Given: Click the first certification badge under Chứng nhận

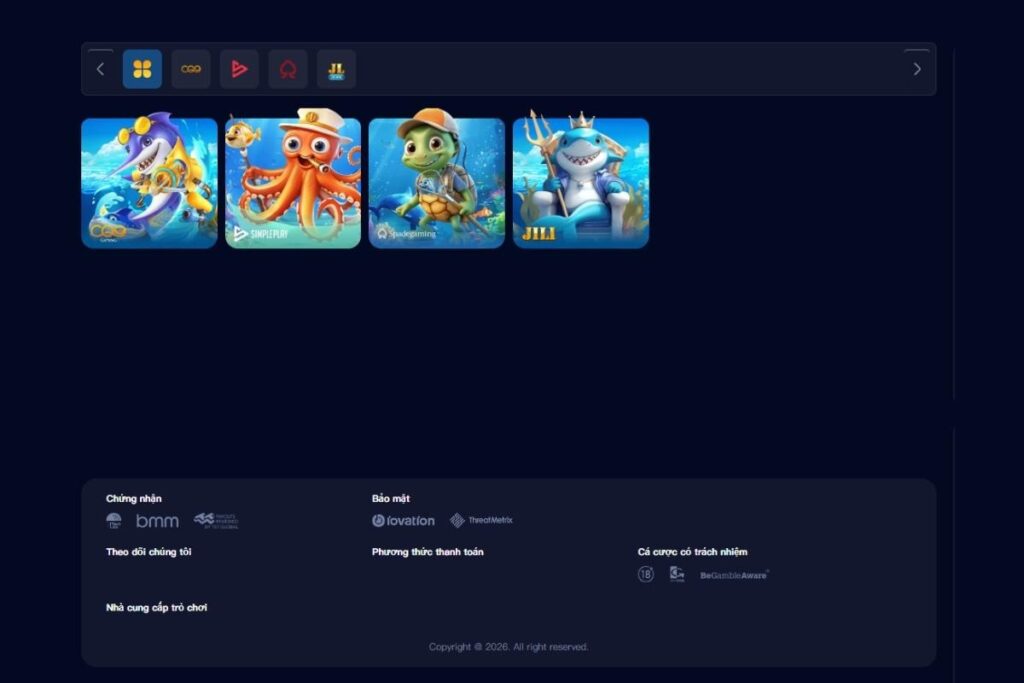Looking at the screenshot, I should click(114, 521).
